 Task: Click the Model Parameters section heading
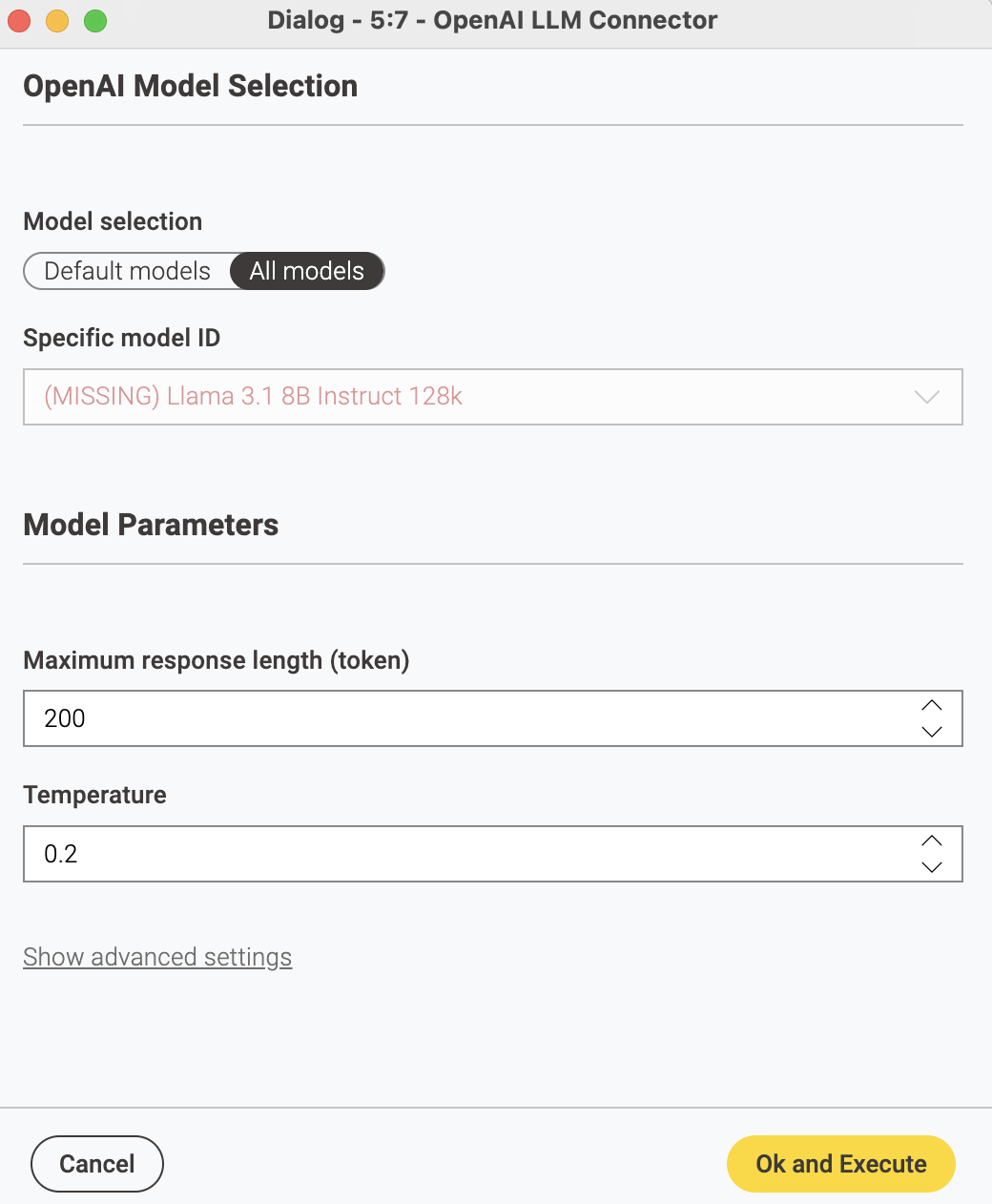[151, 525]
